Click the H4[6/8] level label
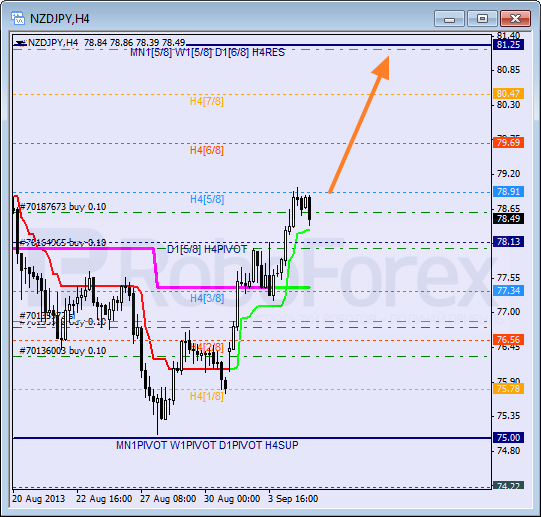Image resolution: width=541 pixels, height=517 pixels. [207, 150]
